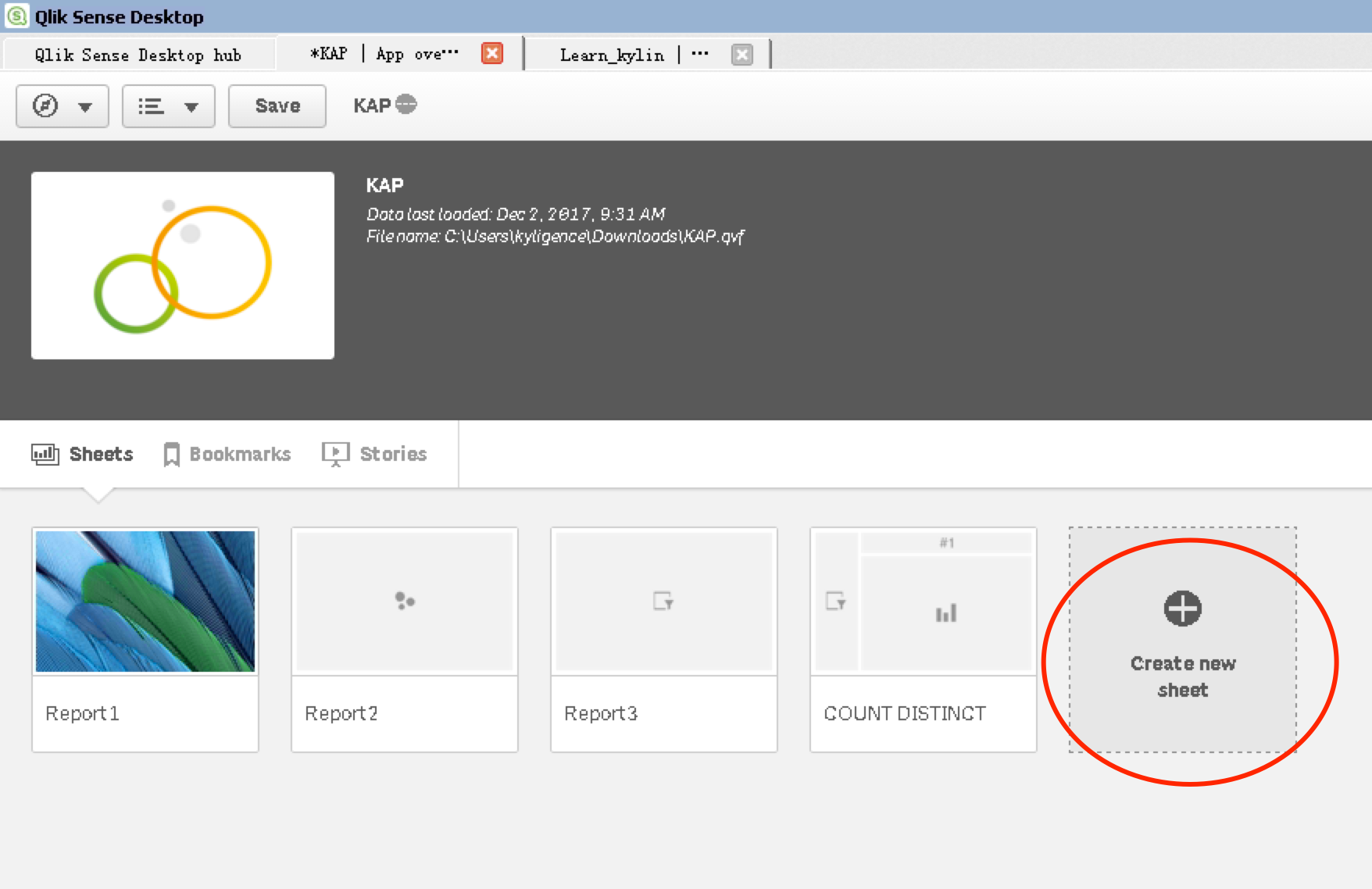Open the Report3 sheet
This screenshot has height=889, width=1372.
[664, 639]
